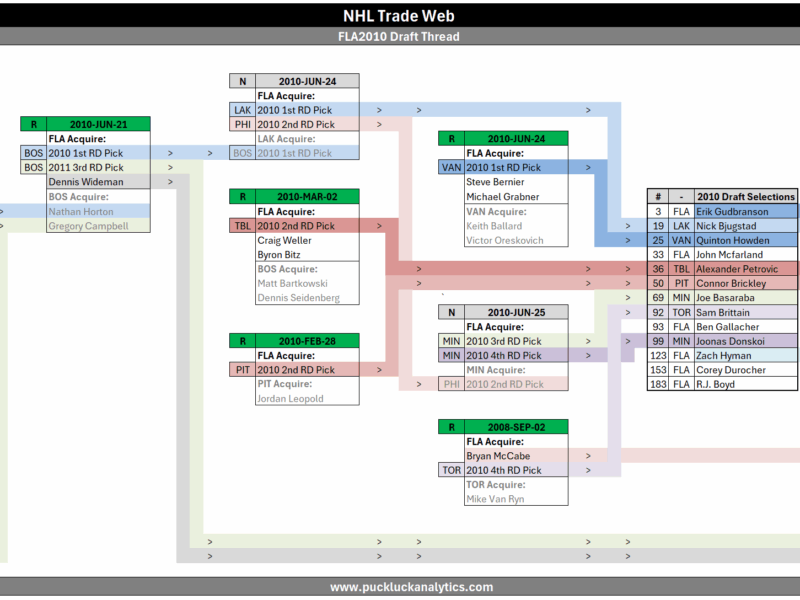Viewport: 800px width, 600px height.
Task: Select the Michael Grabner cell
Action: pos(516,196)
